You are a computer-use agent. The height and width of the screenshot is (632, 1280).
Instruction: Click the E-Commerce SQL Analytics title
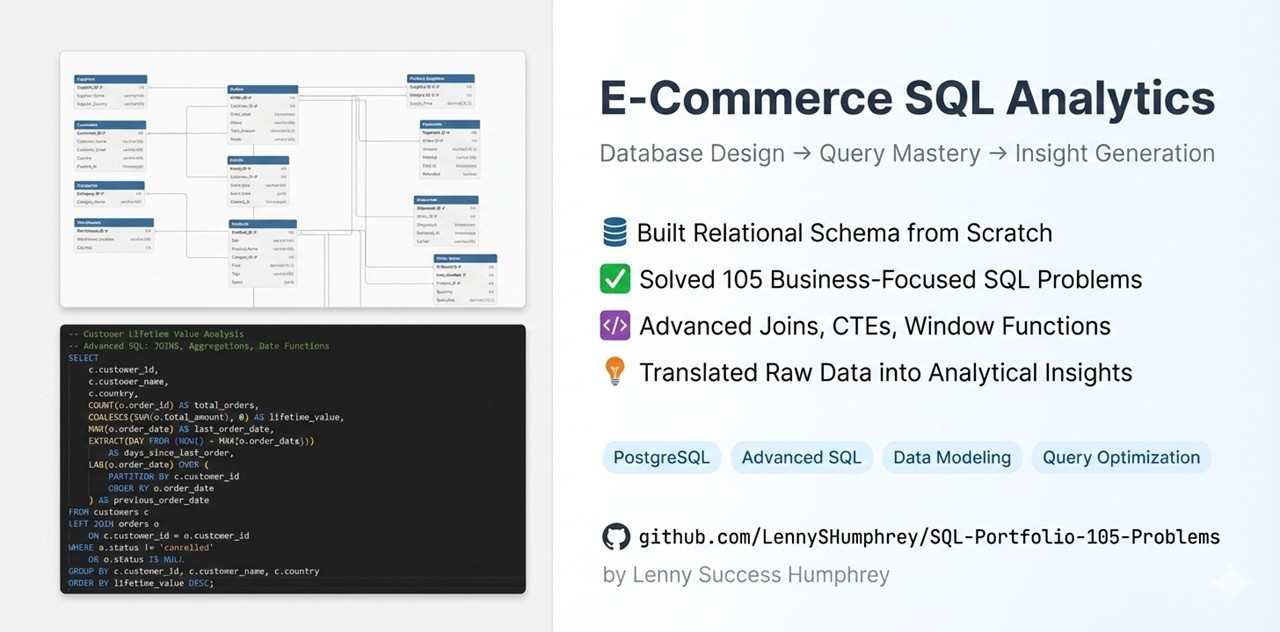click(907, 98)
